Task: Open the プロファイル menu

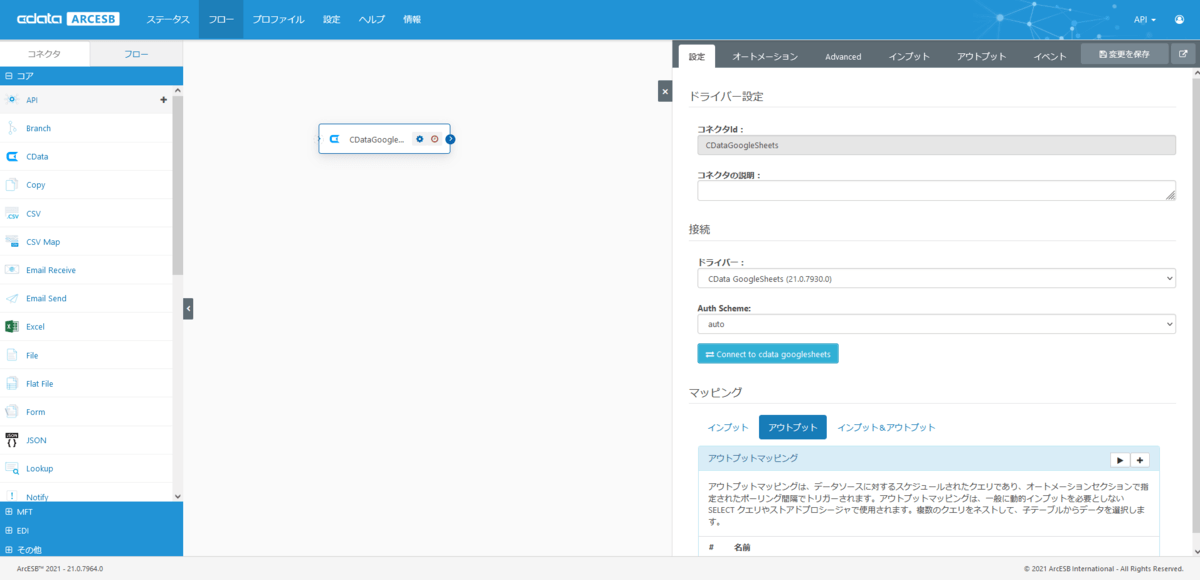Action: click(279, 19)
